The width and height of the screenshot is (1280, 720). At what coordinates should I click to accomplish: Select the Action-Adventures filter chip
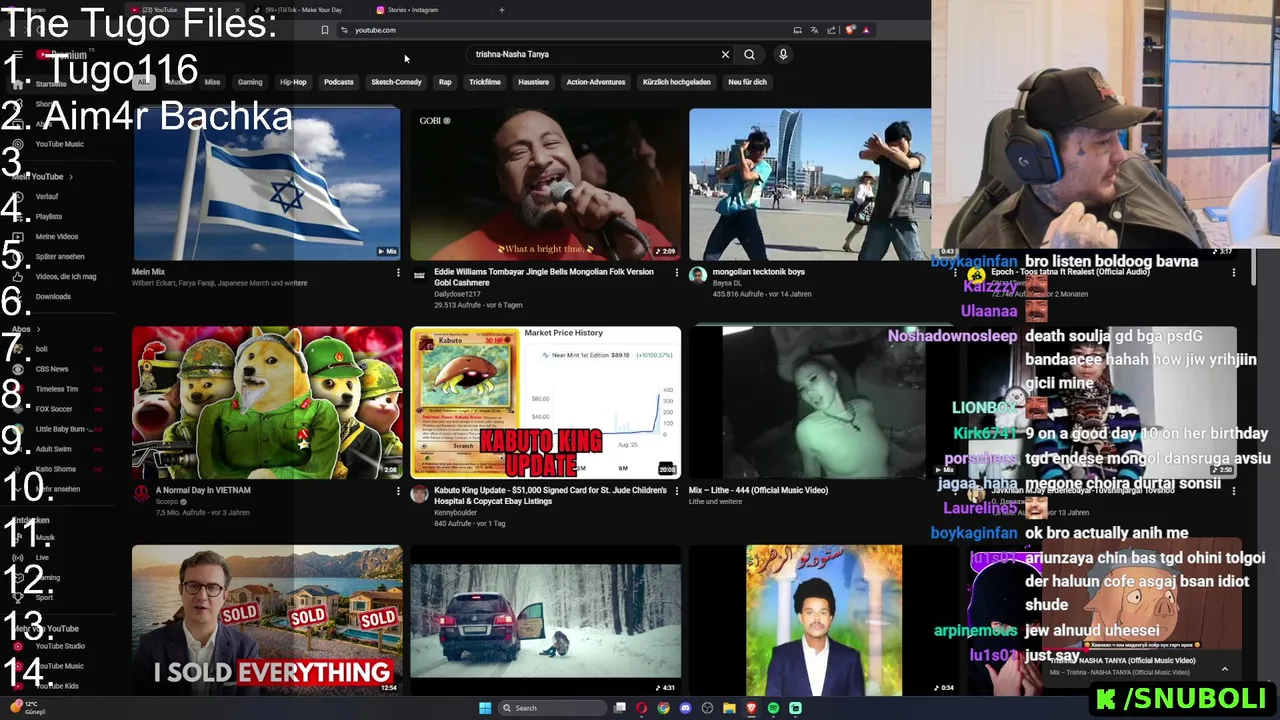click(x=595, y=82)
